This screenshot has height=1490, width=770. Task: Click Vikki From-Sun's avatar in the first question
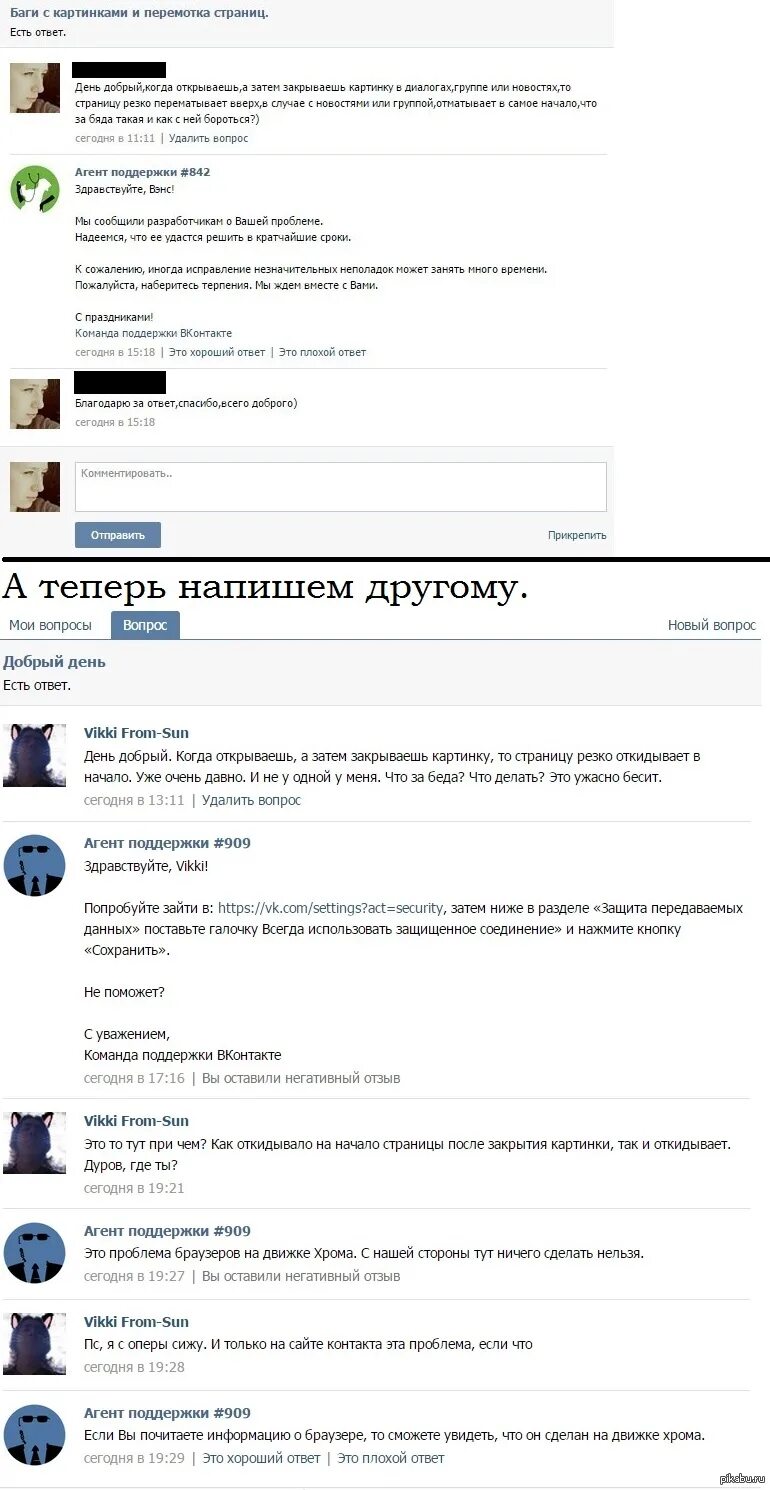coord(34,755)
